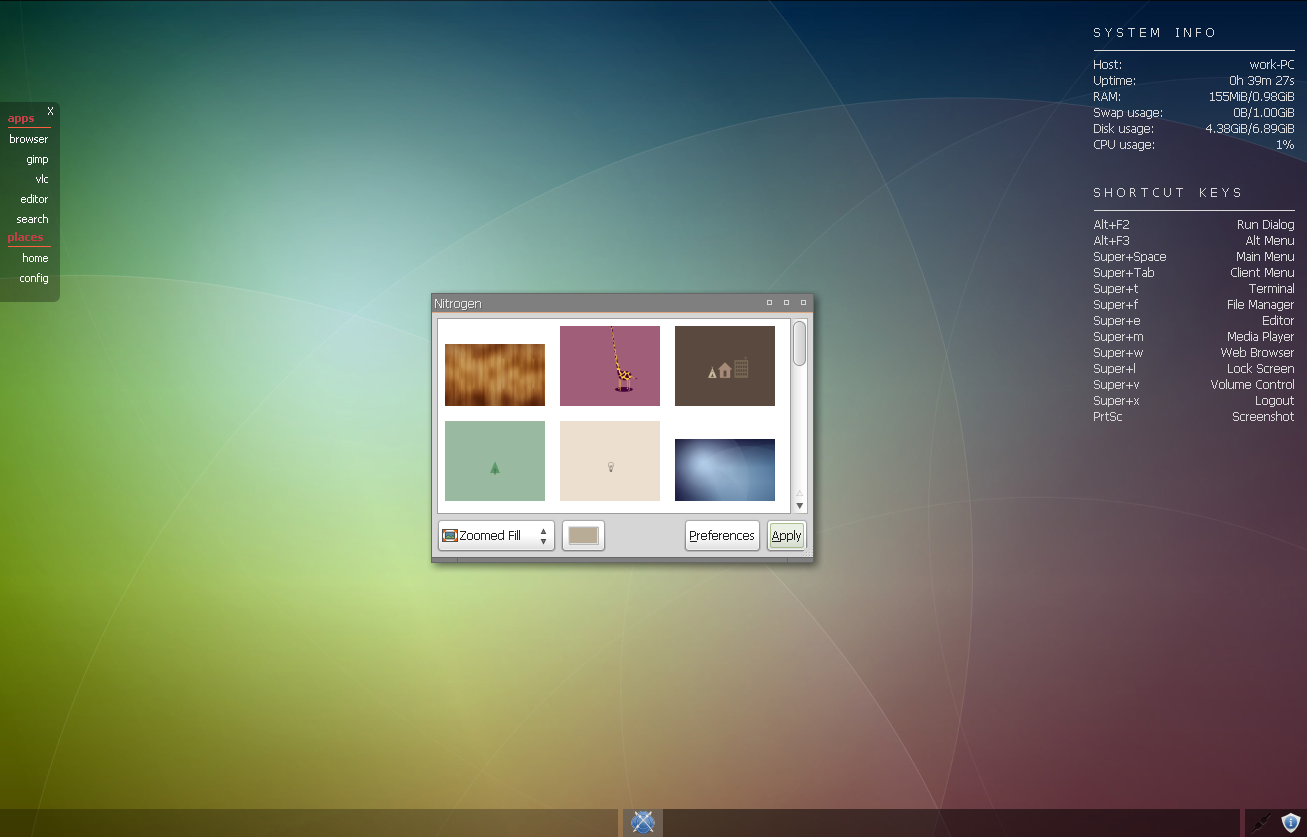Open vlc from the apps panel
The height and width of the screenshot is (837, 1307).
click(x=42, y=179)
